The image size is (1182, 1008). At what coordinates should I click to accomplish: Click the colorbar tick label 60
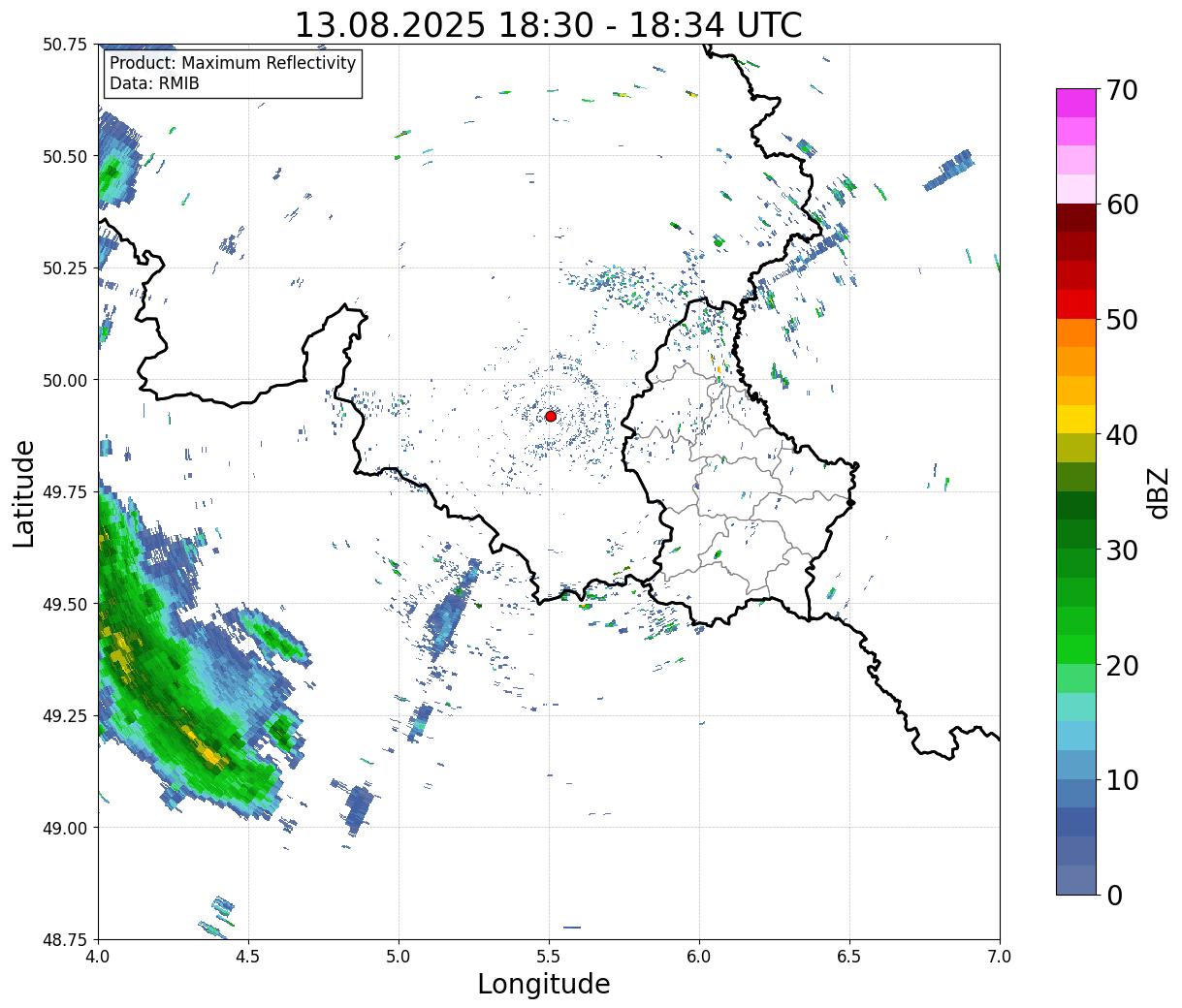pyautogui.click(x=1122, y=205)
